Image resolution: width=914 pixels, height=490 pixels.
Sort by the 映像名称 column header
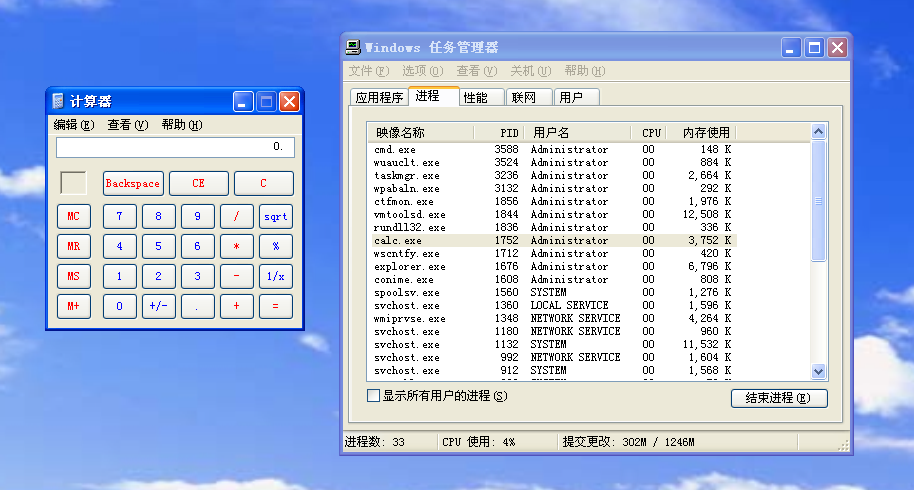point(421,133)
